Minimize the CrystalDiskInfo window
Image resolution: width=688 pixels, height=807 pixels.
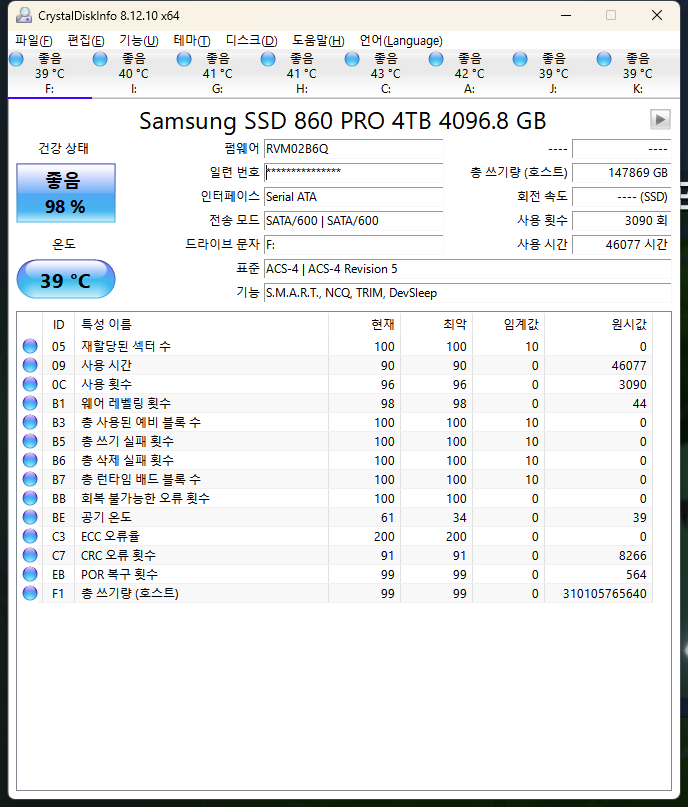566,15
